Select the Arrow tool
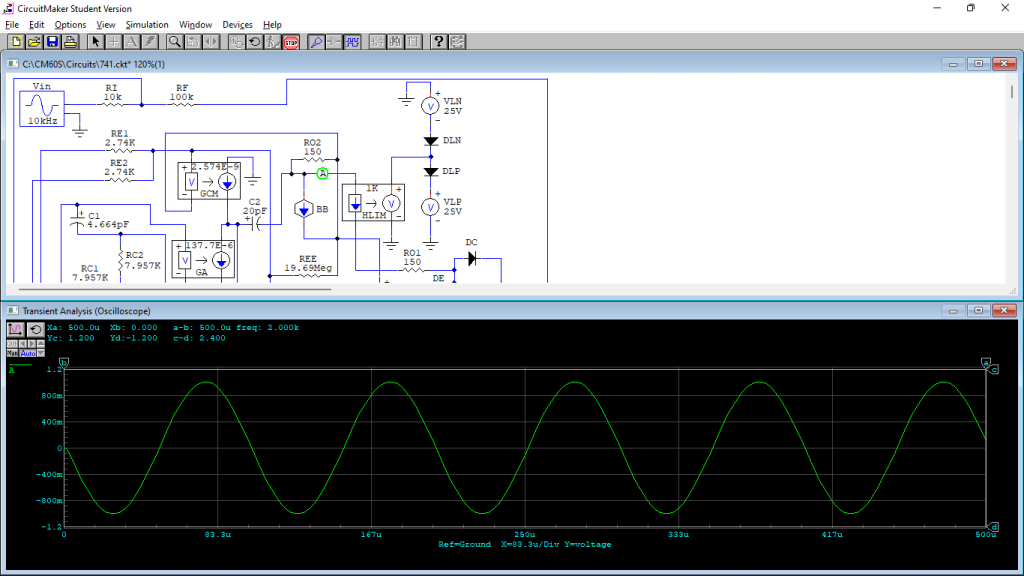The width and height of the screenshot is (1024, 576). coord(96,41)
